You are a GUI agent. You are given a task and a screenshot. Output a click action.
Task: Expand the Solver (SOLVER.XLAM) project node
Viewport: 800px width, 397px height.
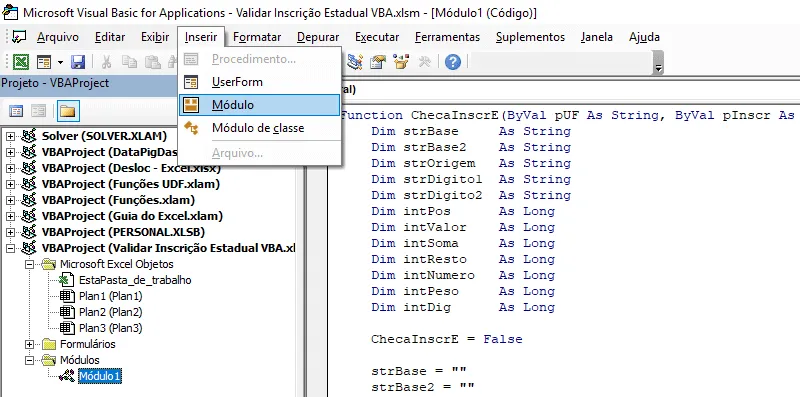pos(11,136)
